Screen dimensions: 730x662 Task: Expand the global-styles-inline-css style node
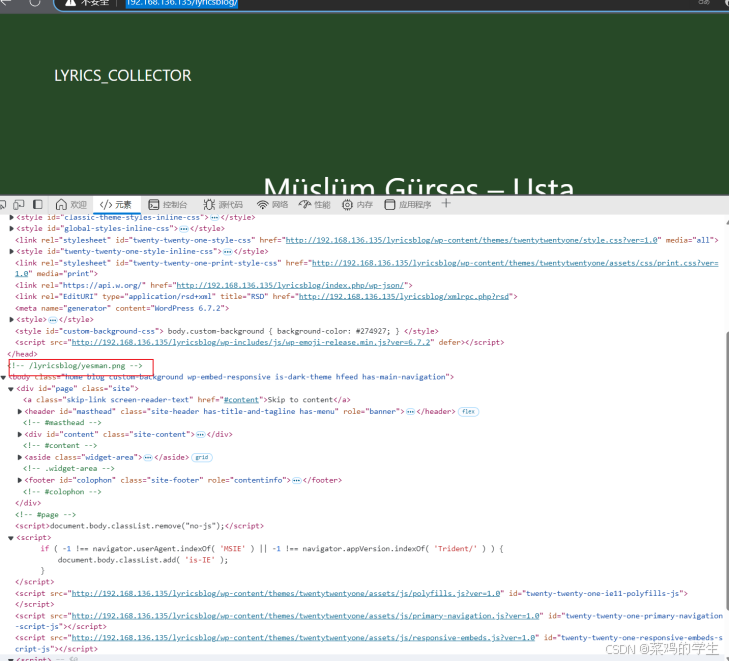pos(12,229)
